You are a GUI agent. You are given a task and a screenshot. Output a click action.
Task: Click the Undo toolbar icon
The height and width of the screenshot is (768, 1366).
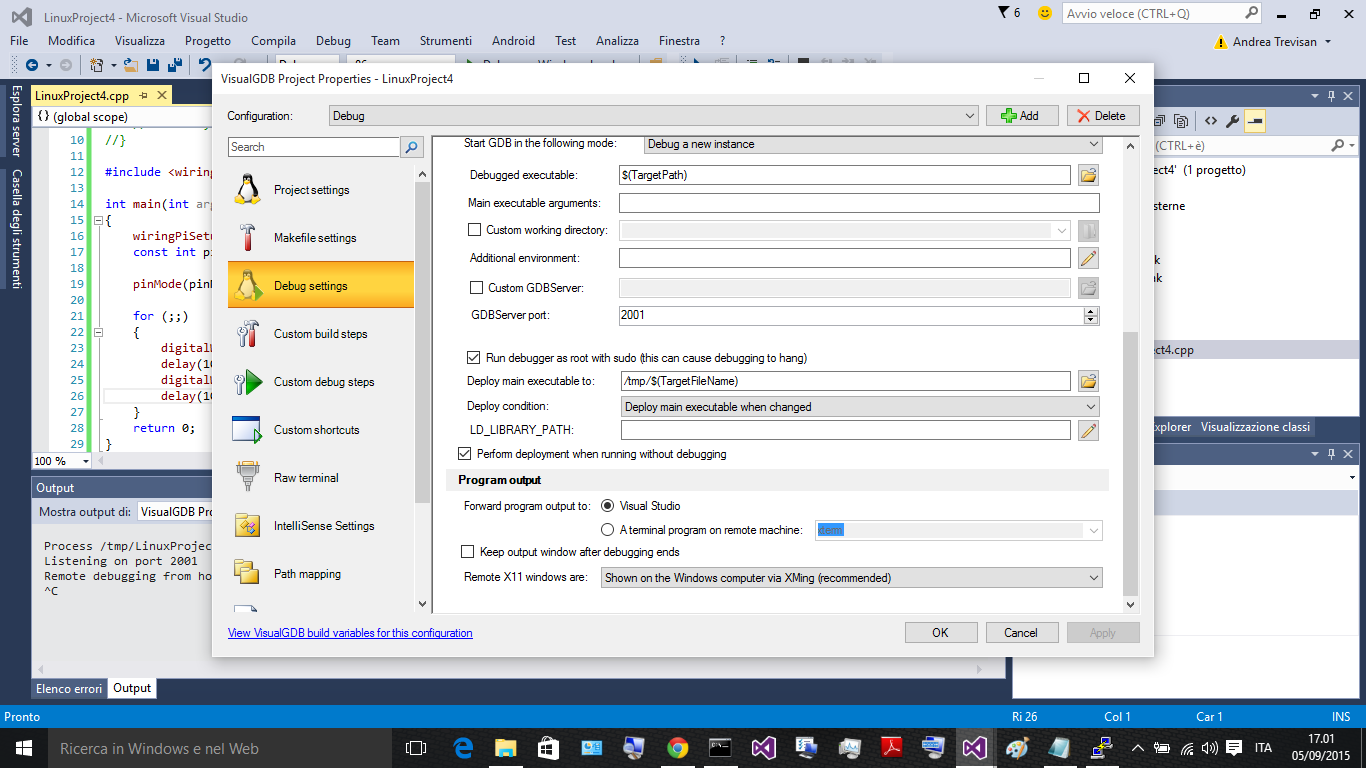pyautogui.click(x=204, y=65)
